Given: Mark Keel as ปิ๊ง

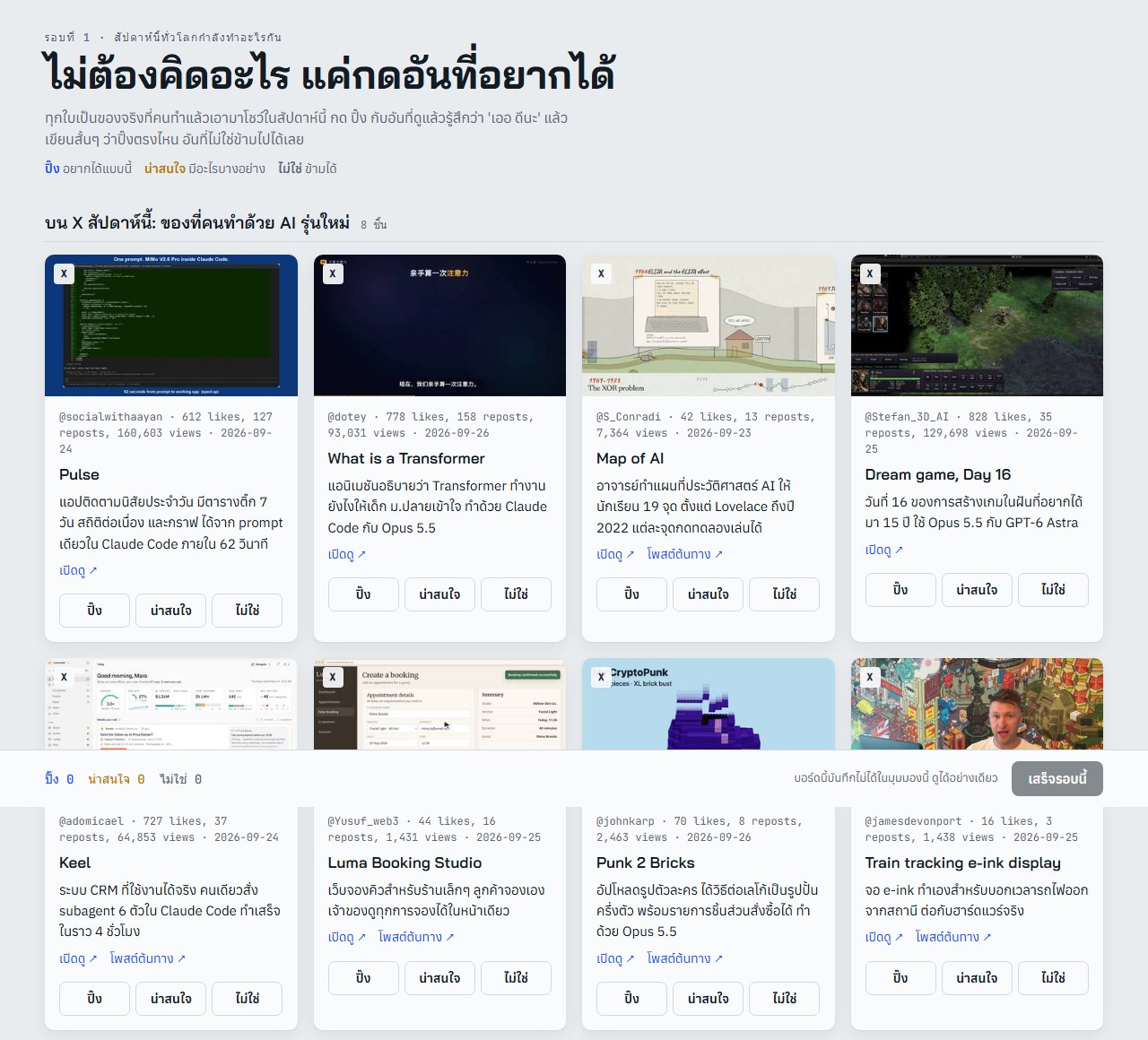Looking at the screenshot, I should coord(94,999).
